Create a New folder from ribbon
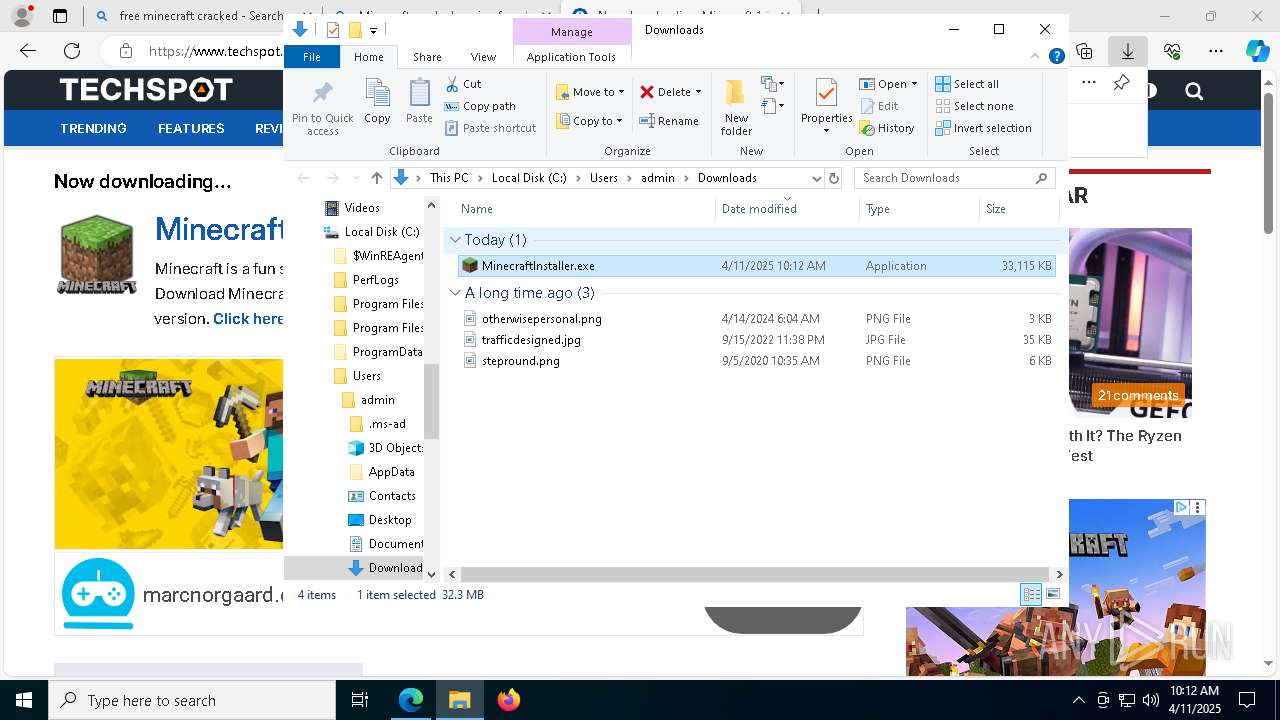Image resolution: width=1280 pixels, height=720 pixels. [x=736, y=107]
